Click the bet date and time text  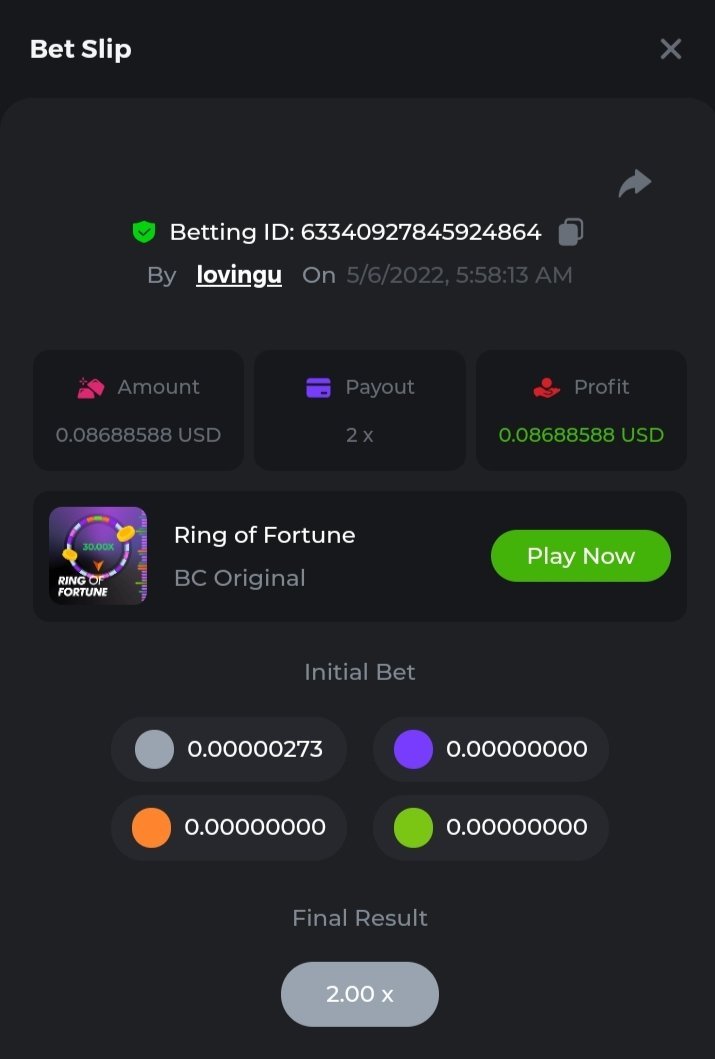click(460, 275)
